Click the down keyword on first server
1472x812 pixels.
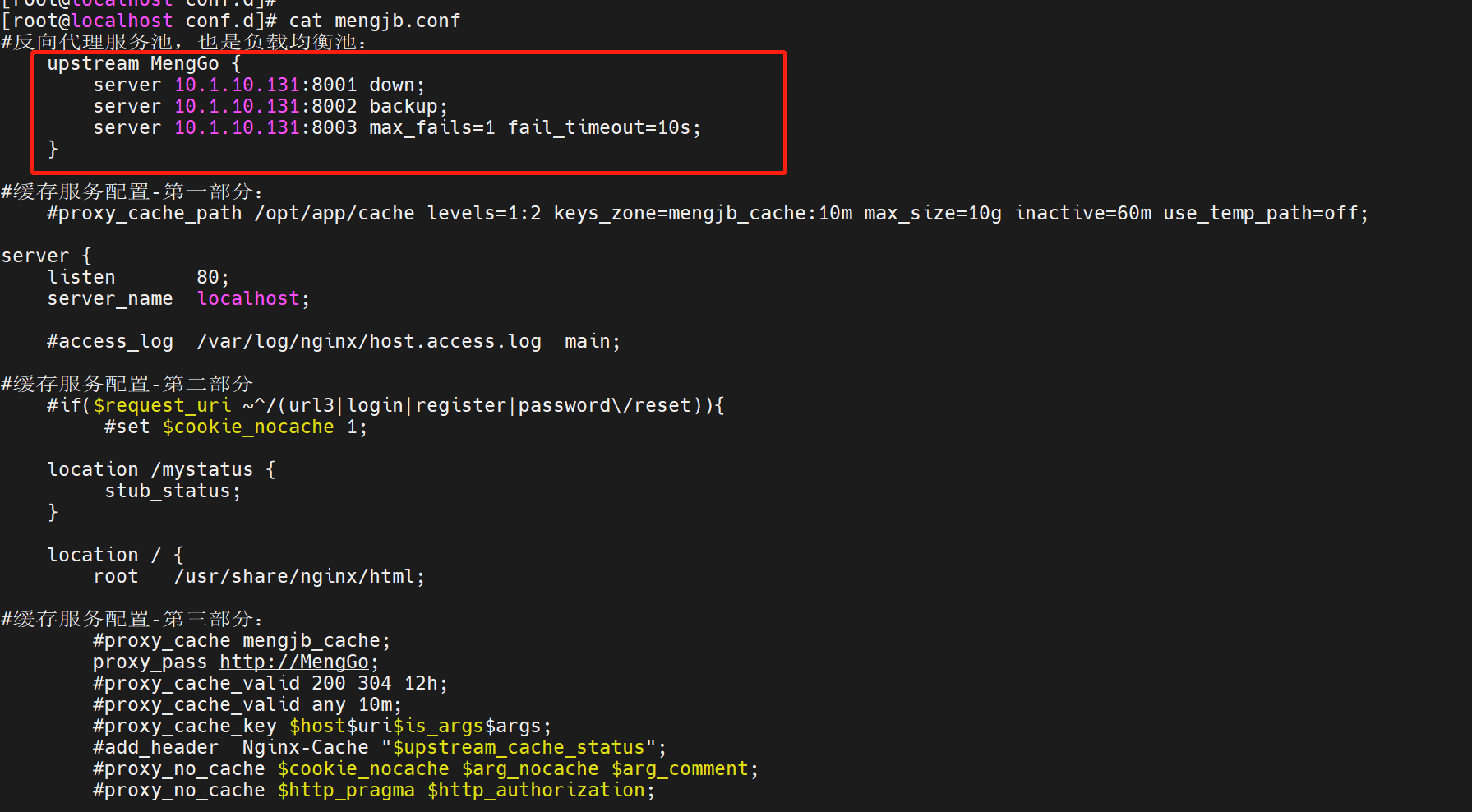tap(392, 85)
